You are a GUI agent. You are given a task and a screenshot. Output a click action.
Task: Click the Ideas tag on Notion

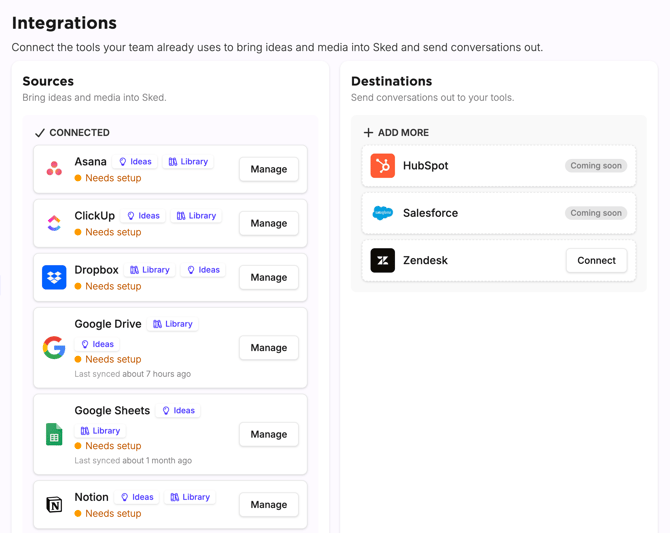pyautogui.click(x=137, y=497)
